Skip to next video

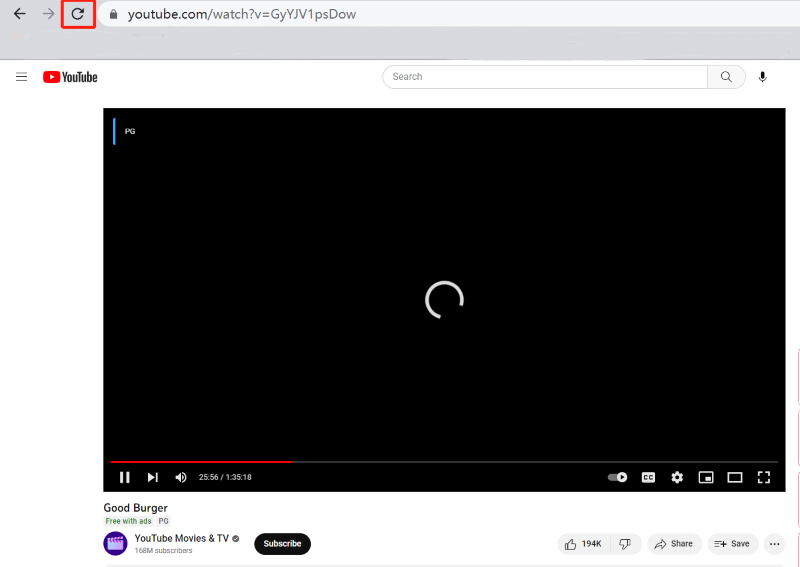point(153,477)
